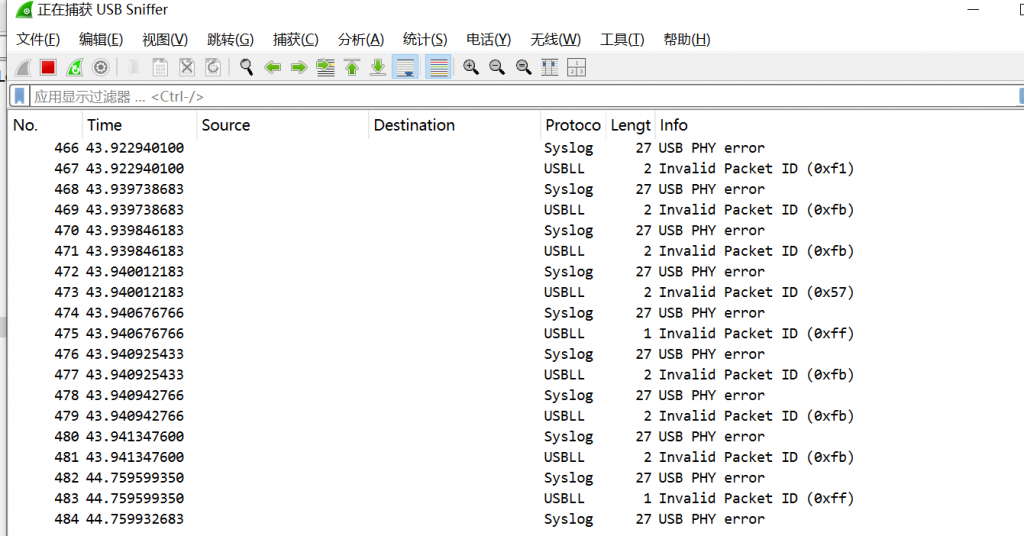Sort packets by the Time column

pyautogui.click(x=139, y=125)
